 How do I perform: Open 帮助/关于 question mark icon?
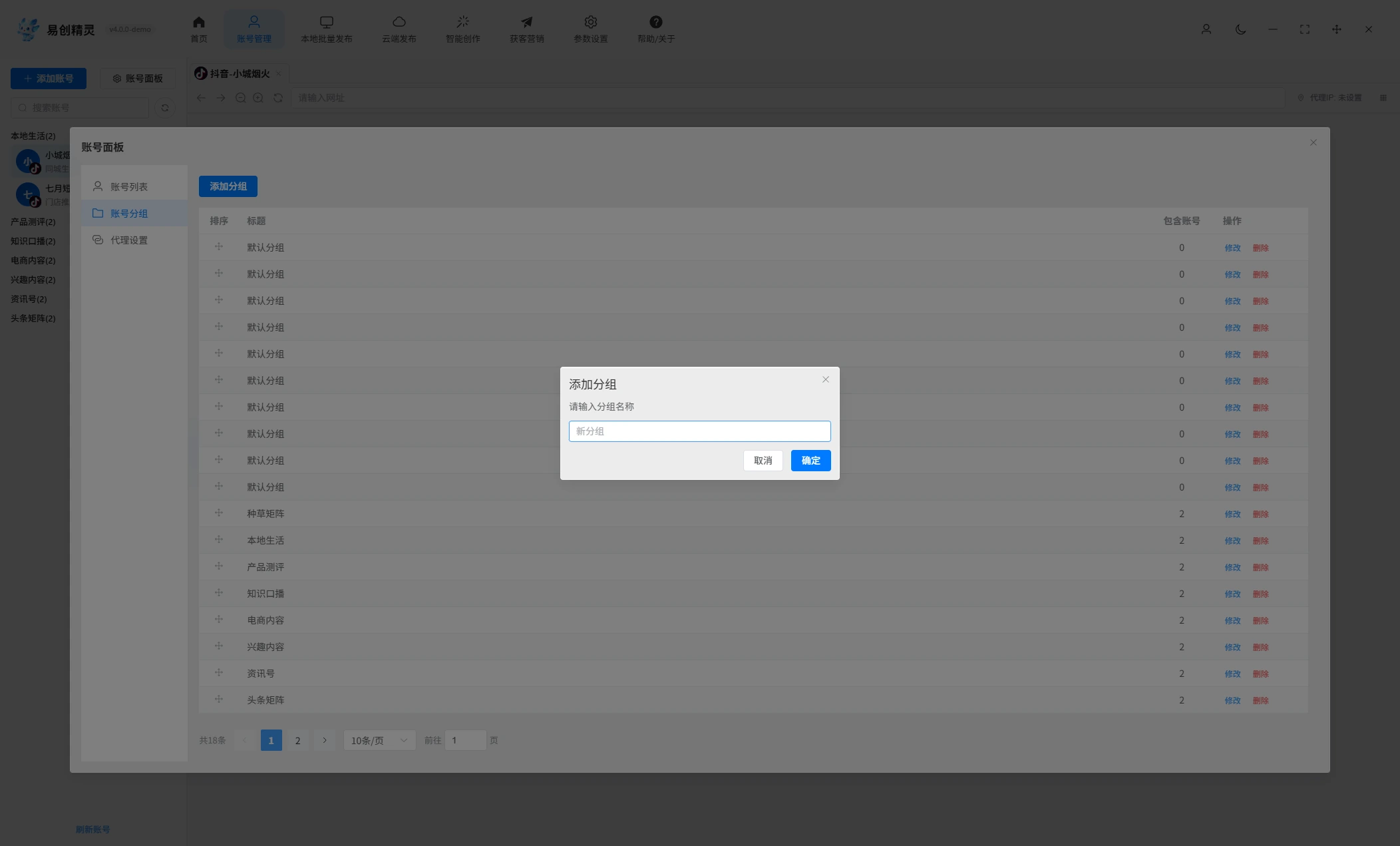pos(655,22)
